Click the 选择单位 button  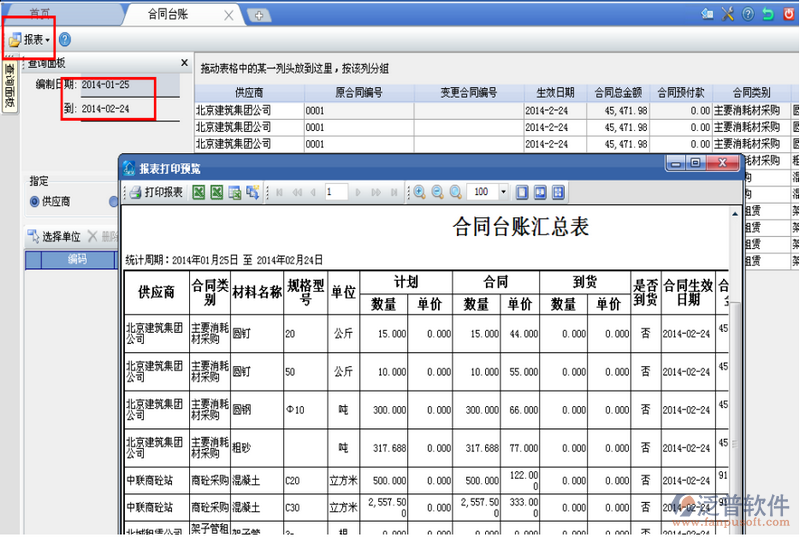coord(54,237)
